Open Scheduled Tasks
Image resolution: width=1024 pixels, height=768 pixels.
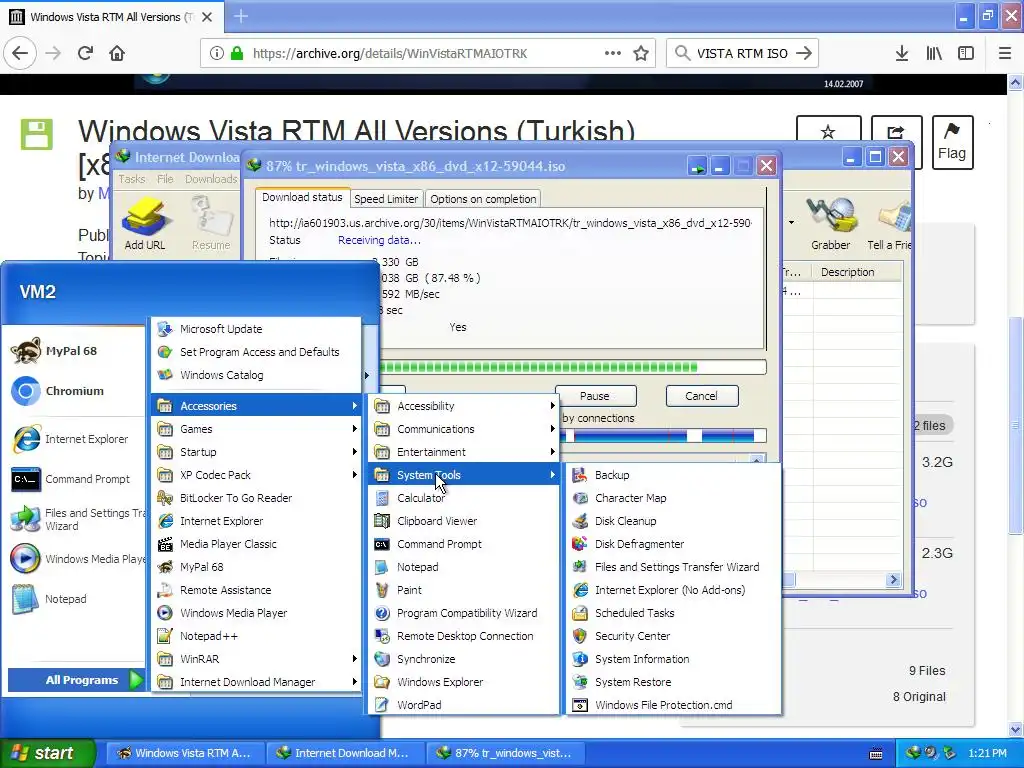(x=673, y=613)
